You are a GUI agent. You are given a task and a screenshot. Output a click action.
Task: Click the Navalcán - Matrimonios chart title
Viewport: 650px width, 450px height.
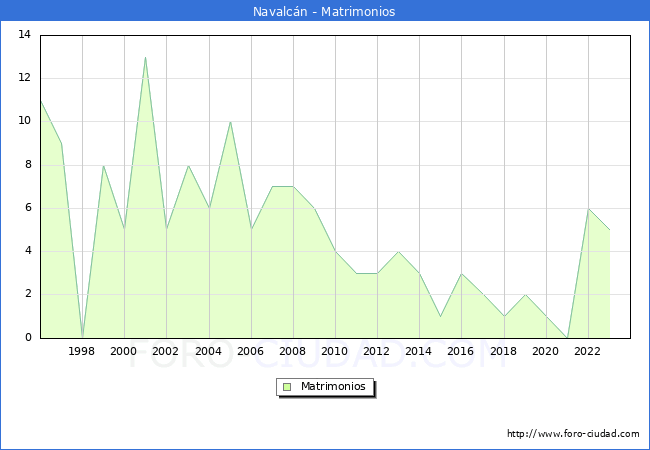(x=324, y=12)
